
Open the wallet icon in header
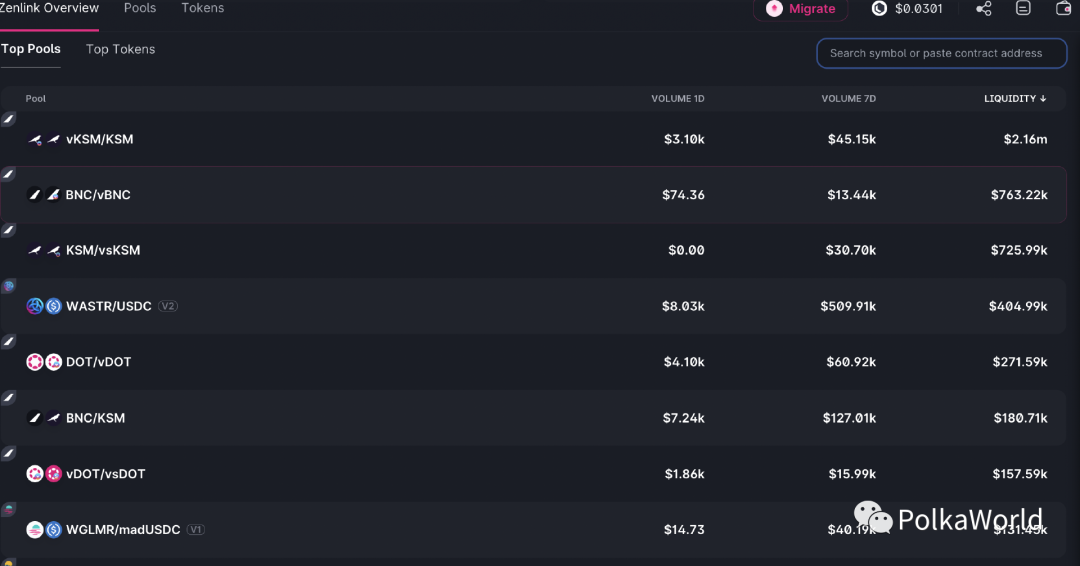[1064, 8]
